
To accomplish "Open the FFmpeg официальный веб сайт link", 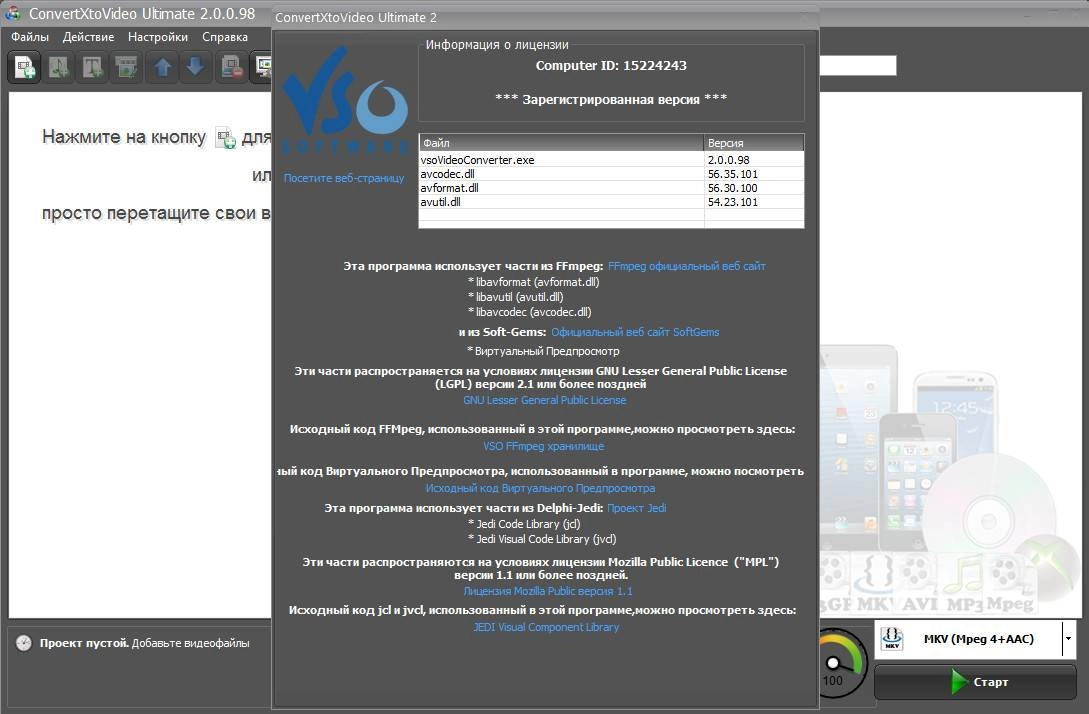I will (686, 266).
